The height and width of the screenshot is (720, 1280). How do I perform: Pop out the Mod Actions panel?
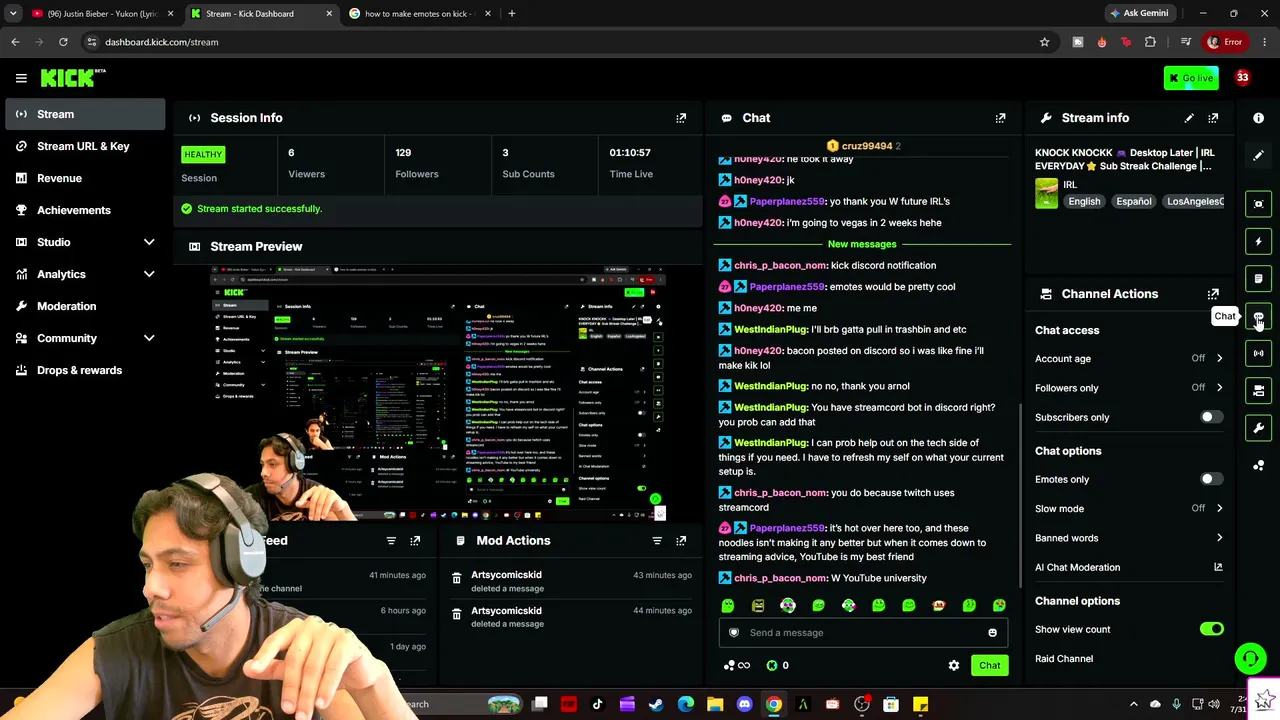(x=681, y=541)
